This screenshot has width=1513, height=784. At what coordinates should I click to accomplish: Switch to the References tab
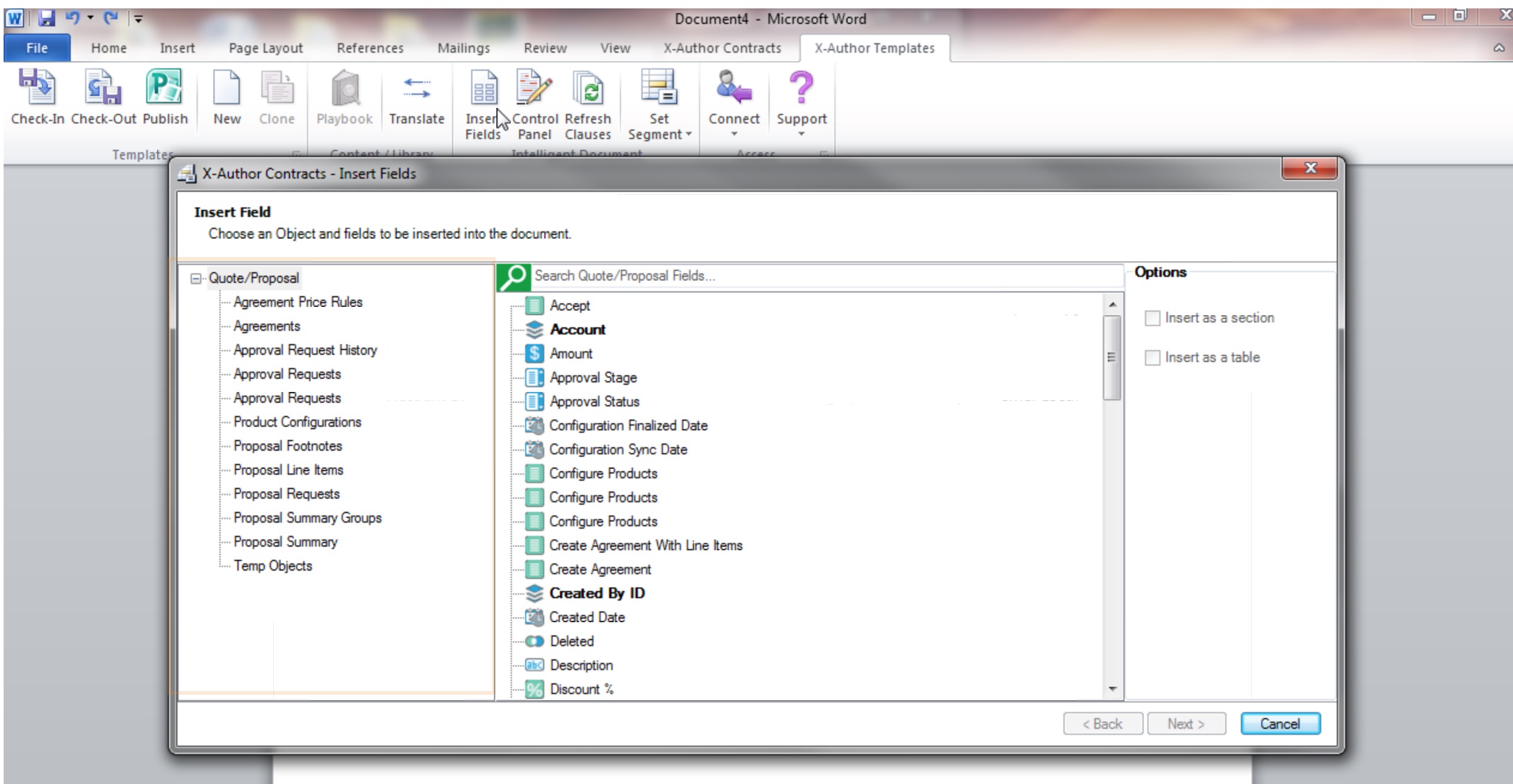pyautogui.click(x=370, y=48)
